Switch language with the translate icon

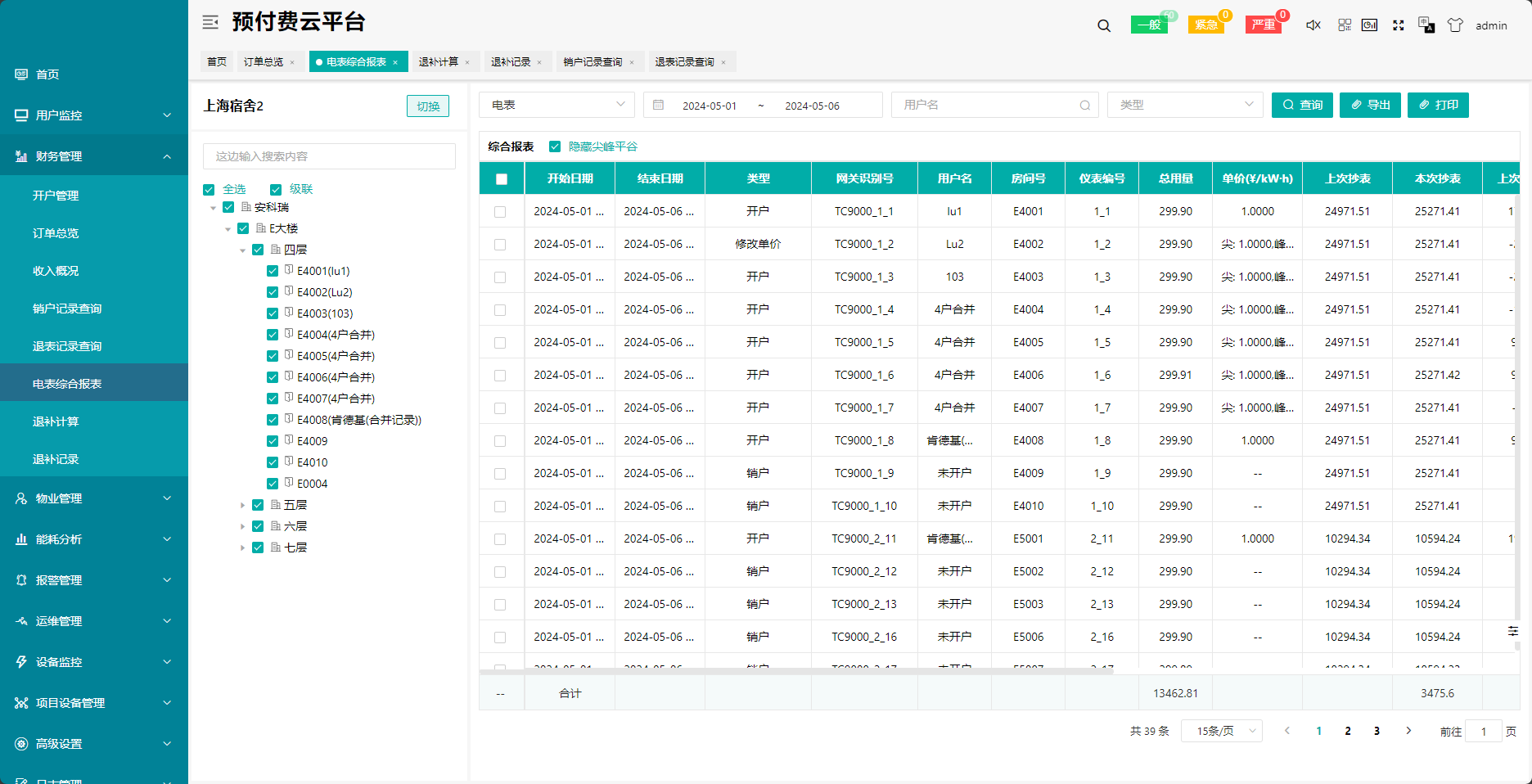pyautogui.click(x=1426, y=25)
